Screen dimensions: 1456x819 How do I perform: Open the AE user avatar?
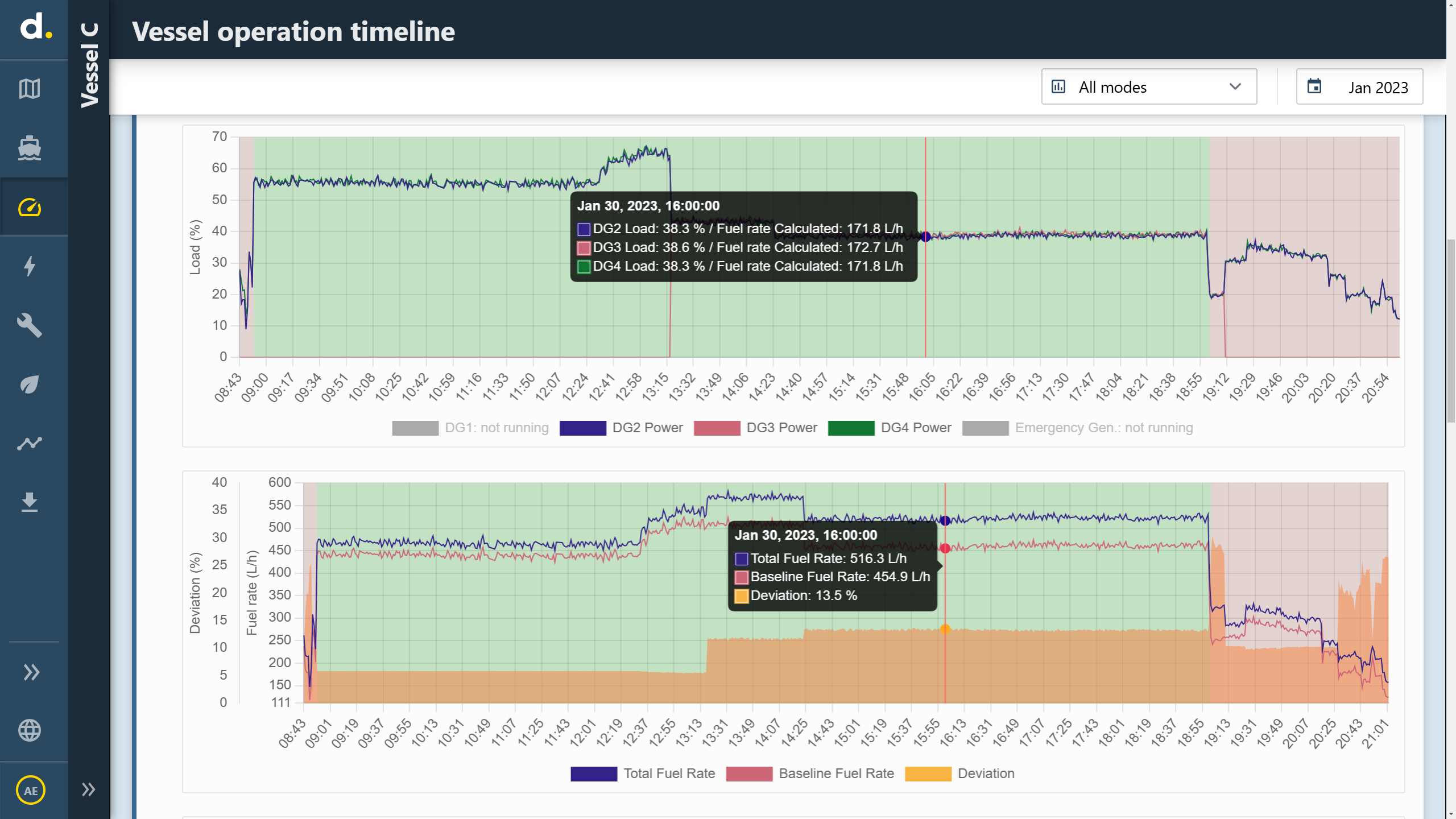[31, 790]
